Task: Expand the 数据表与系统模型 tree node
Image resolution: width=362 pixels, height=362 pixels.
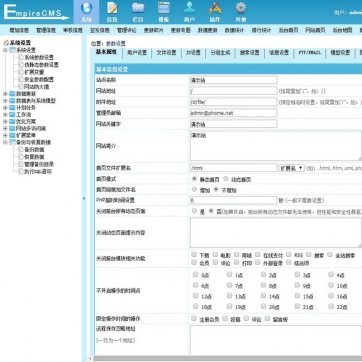Action: click(x=5, y=101)
